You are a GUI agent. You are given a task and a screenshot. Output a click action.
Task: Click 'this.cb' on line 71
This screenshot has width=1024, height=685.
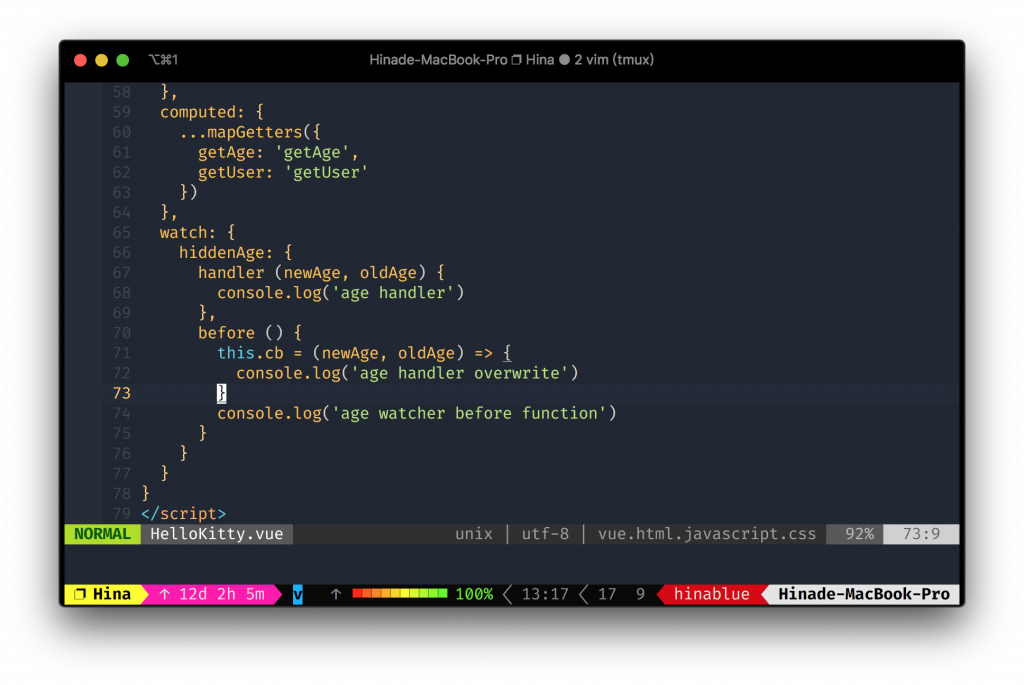coord(250,353)
